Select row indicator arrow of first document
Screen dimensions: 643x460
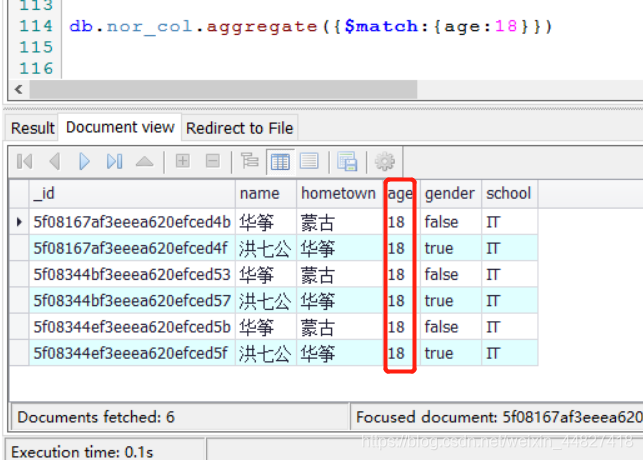pos(19,222)
